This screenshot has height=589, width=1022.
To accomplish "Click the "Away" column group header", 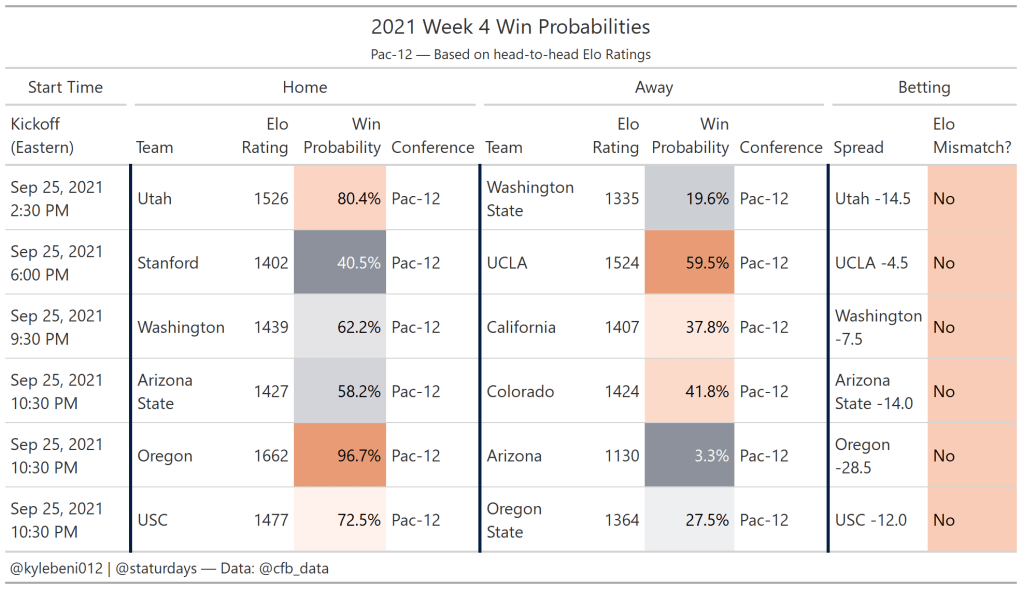I will 654,87.
